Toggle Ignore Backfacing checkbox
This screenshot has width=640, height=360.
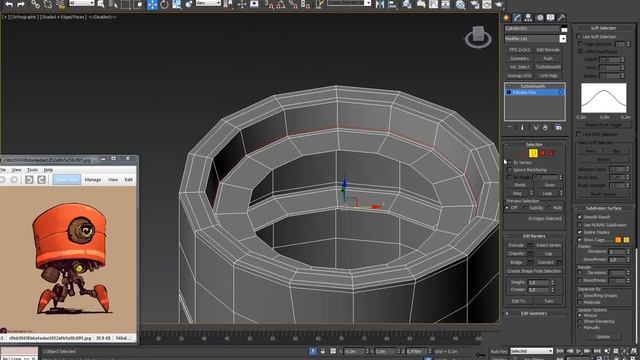pyautogui.click(x=509, y=170)
